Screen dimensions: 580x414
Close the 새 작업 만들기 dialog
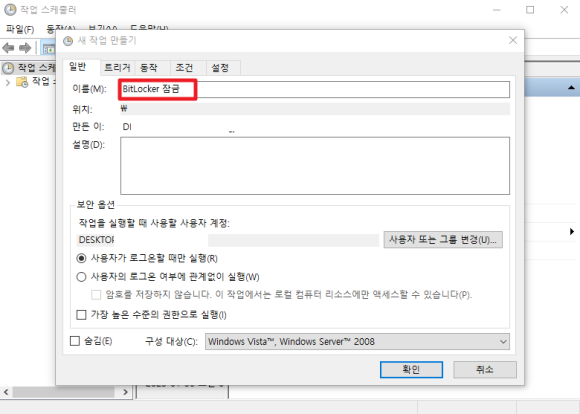tap(513, 40)
